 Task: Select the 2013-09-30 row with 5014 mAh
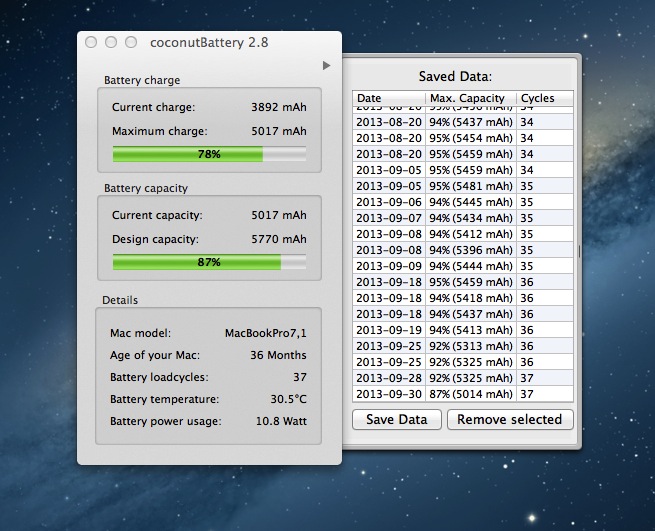point(463,394)
